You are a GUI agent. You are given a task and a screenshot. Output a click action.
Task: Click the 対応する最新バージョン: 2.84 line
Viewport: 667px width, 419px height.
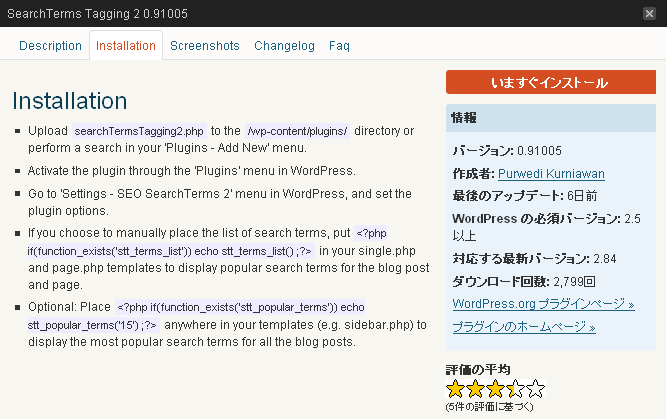click(534, 259)
